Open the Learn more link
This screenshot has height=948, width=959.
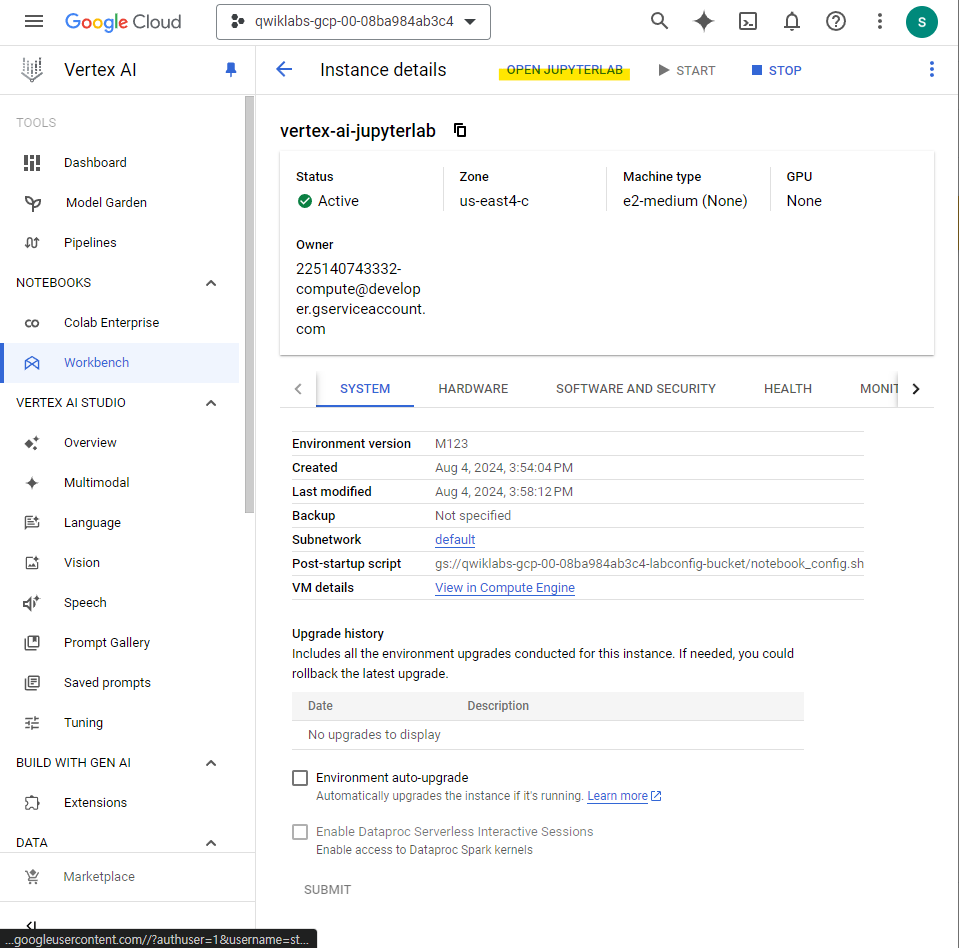624,796
